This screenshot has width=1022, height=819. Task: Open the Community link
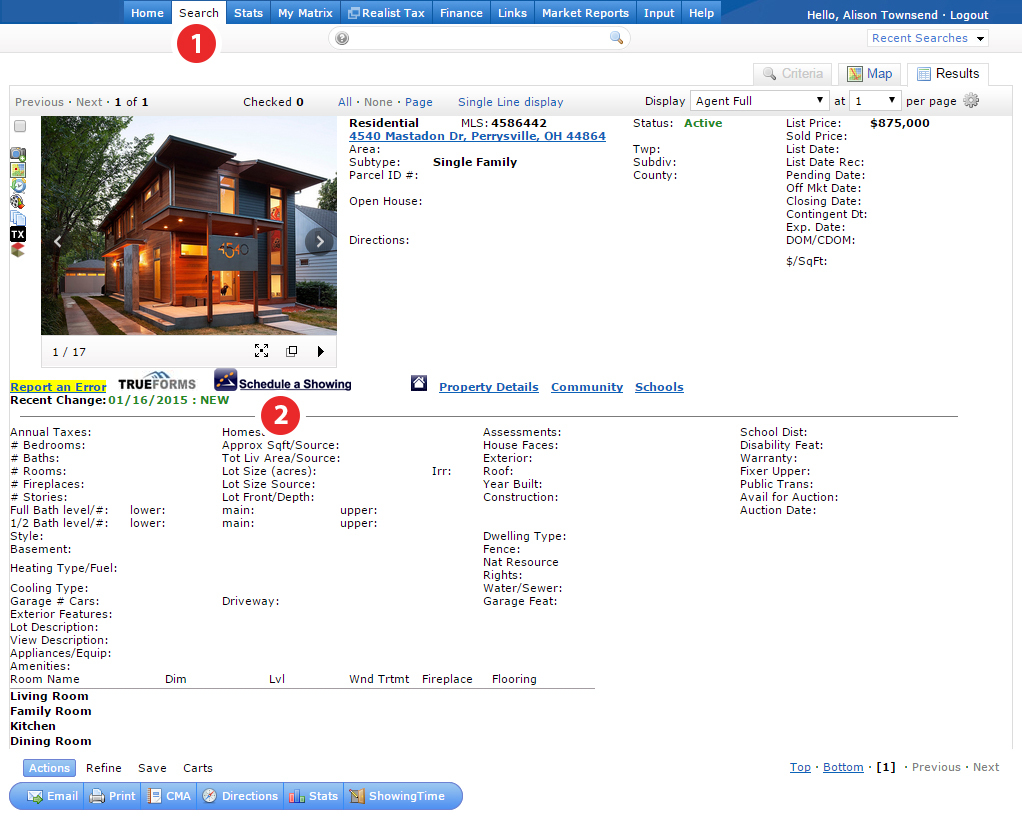587,387
